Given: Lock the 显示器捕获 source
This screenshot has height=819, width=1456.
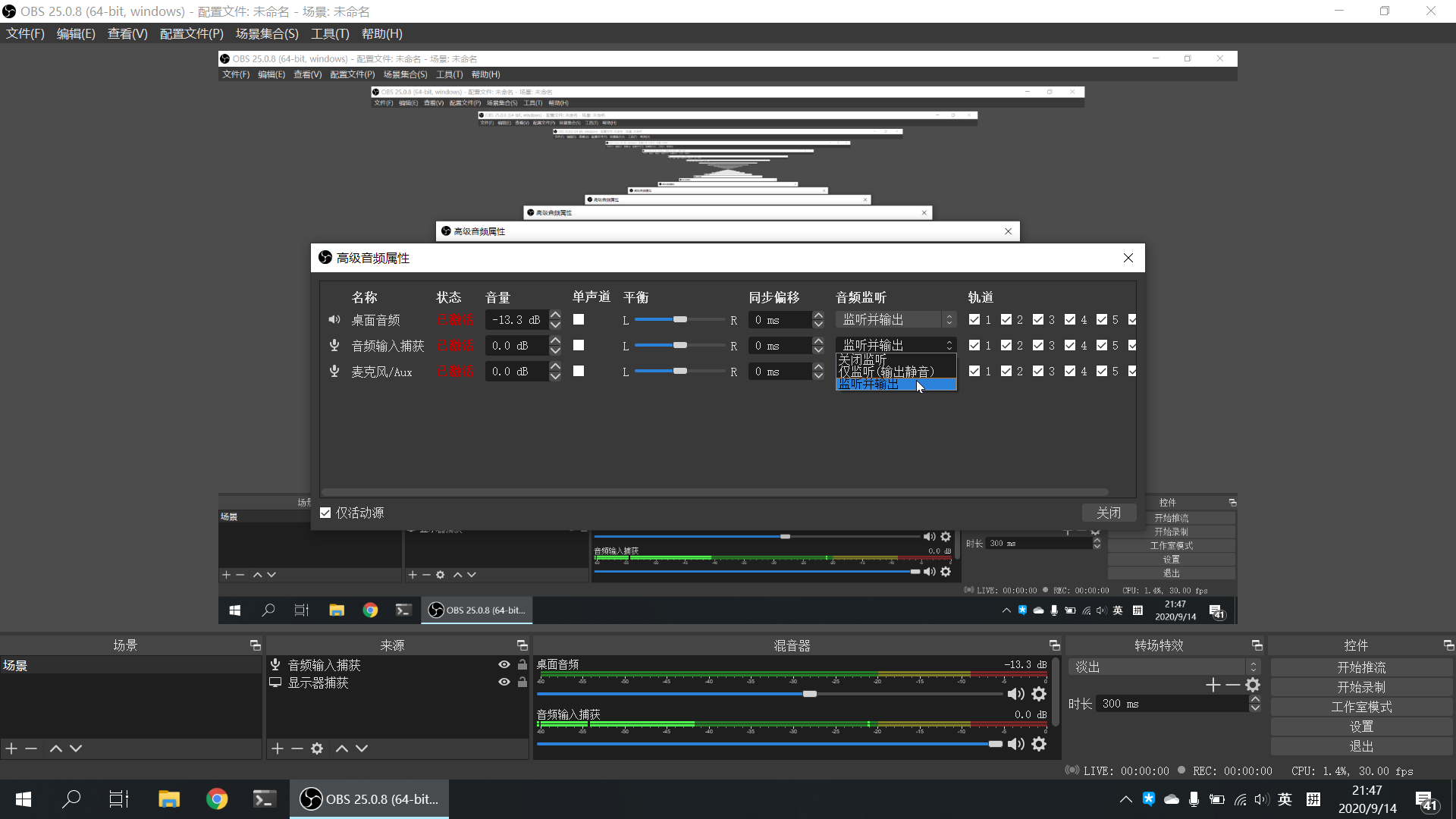Looking at the screenshot, I should (522, 682).
